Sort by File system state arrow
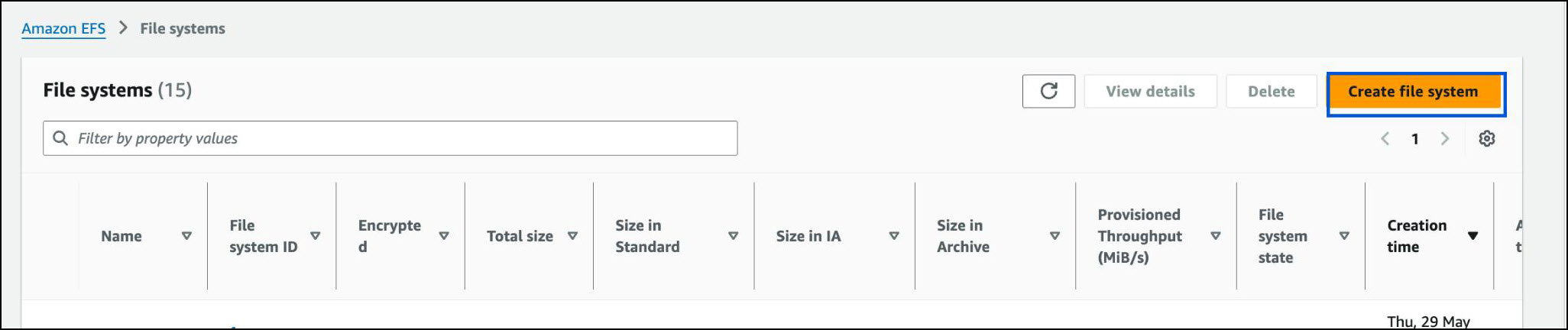1568x330 pixels. coord(1344,236)
